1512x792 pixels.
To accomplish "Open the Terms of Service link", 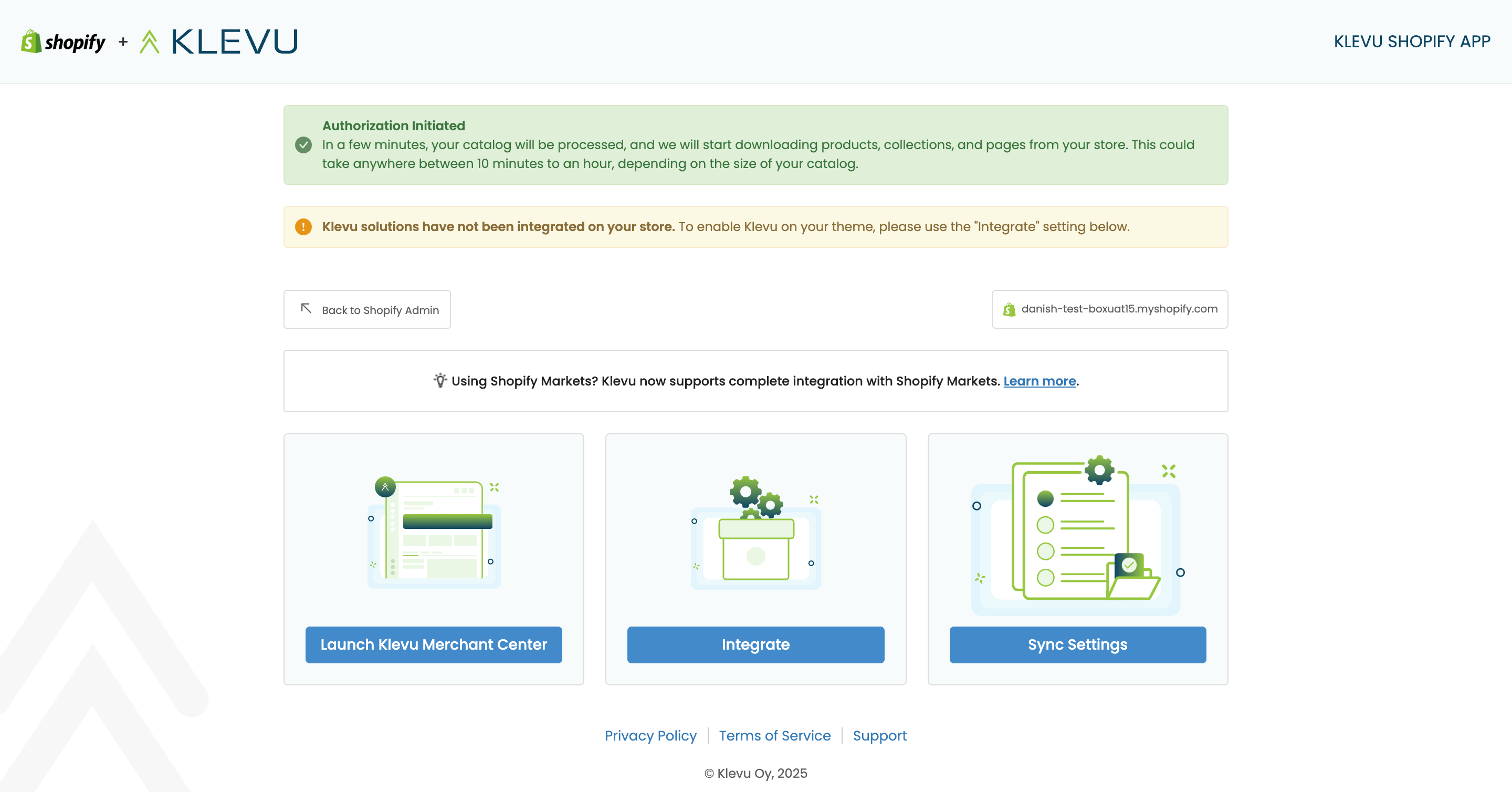I will [x=775, y=736].
